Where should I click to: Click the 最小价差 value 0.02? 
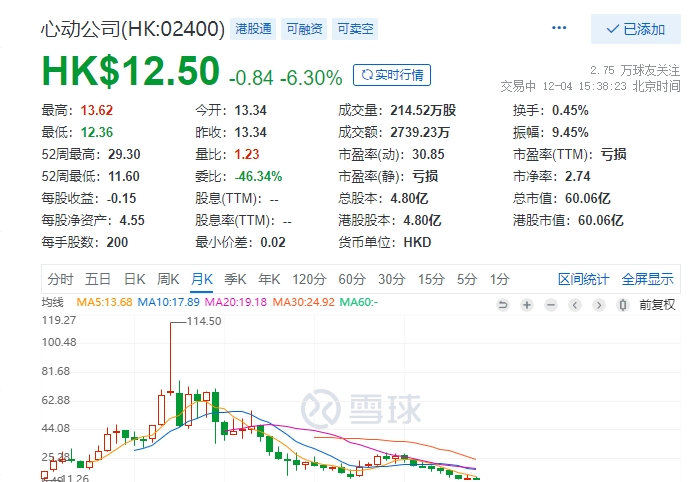tap(273, 242)
